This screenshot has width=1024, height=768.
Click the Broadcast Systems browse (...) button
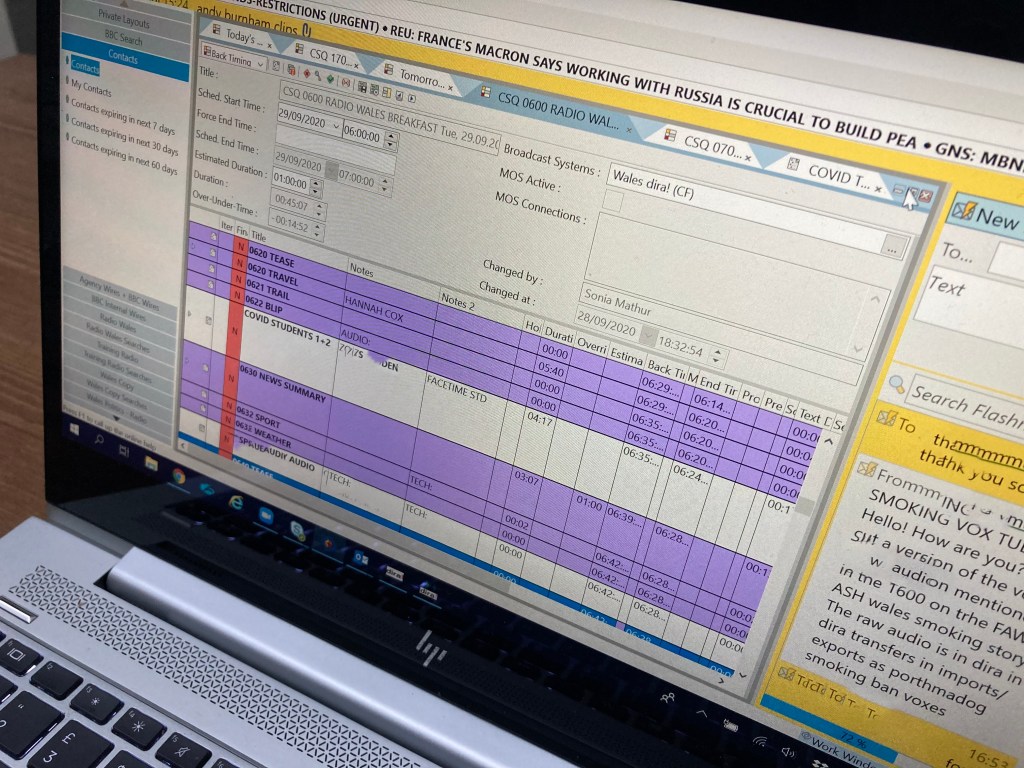[x=891, y=244]
